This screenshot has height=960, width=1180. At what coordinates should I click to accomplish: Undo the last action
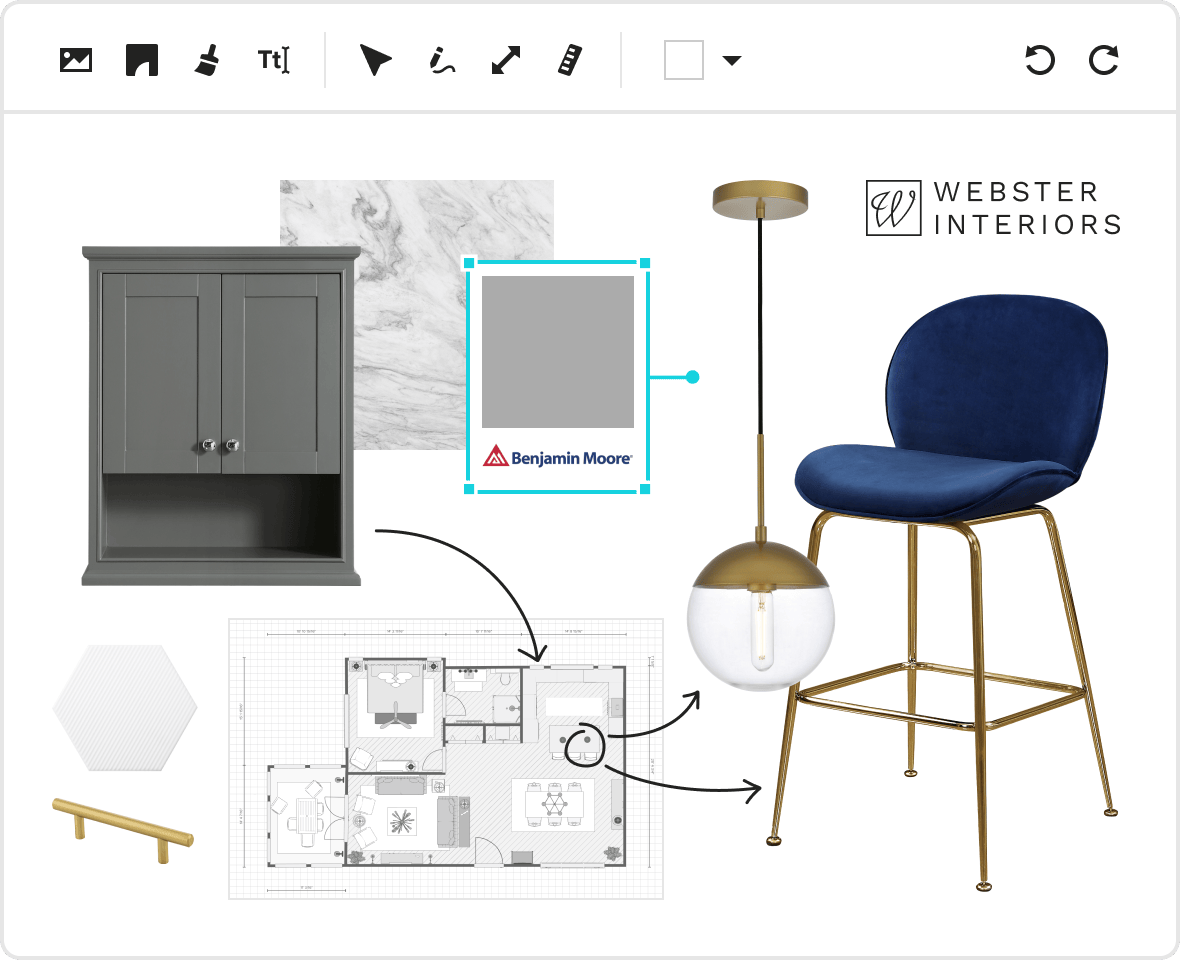tap(1040, 60)
